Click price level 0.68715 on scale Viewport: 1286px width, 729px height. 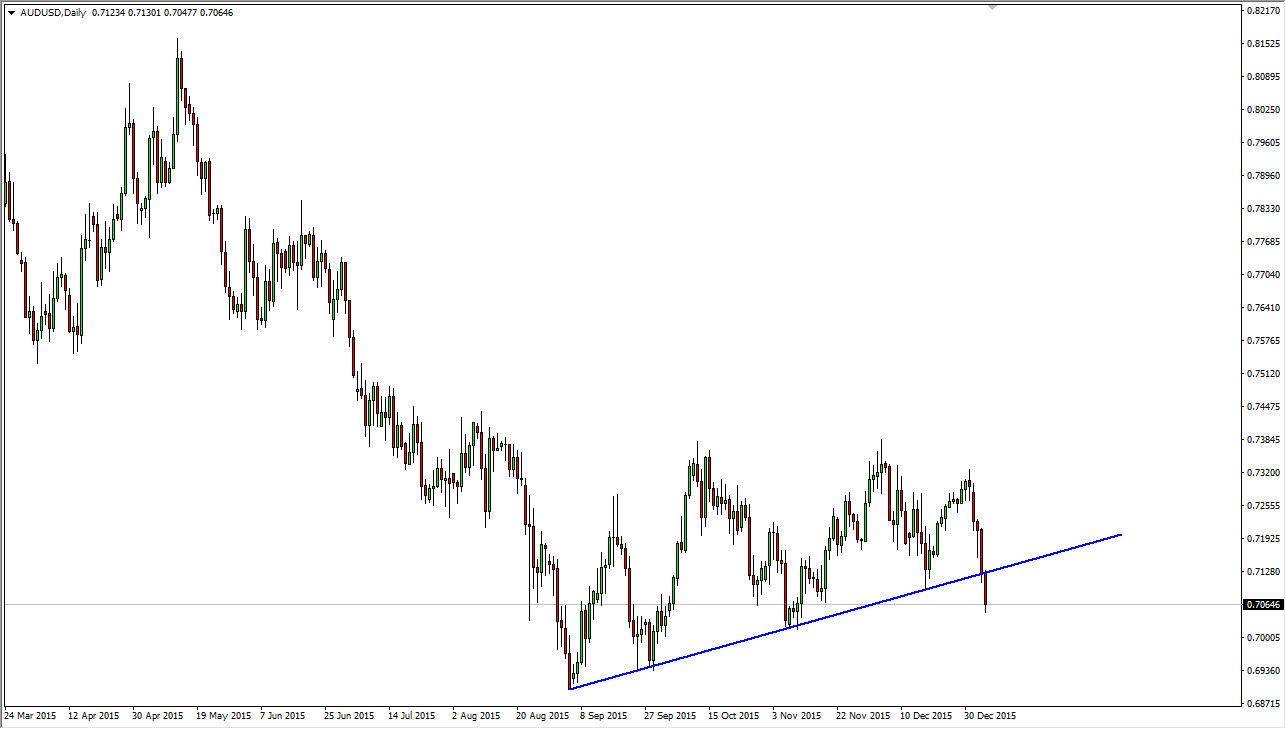coord(1264,704)
